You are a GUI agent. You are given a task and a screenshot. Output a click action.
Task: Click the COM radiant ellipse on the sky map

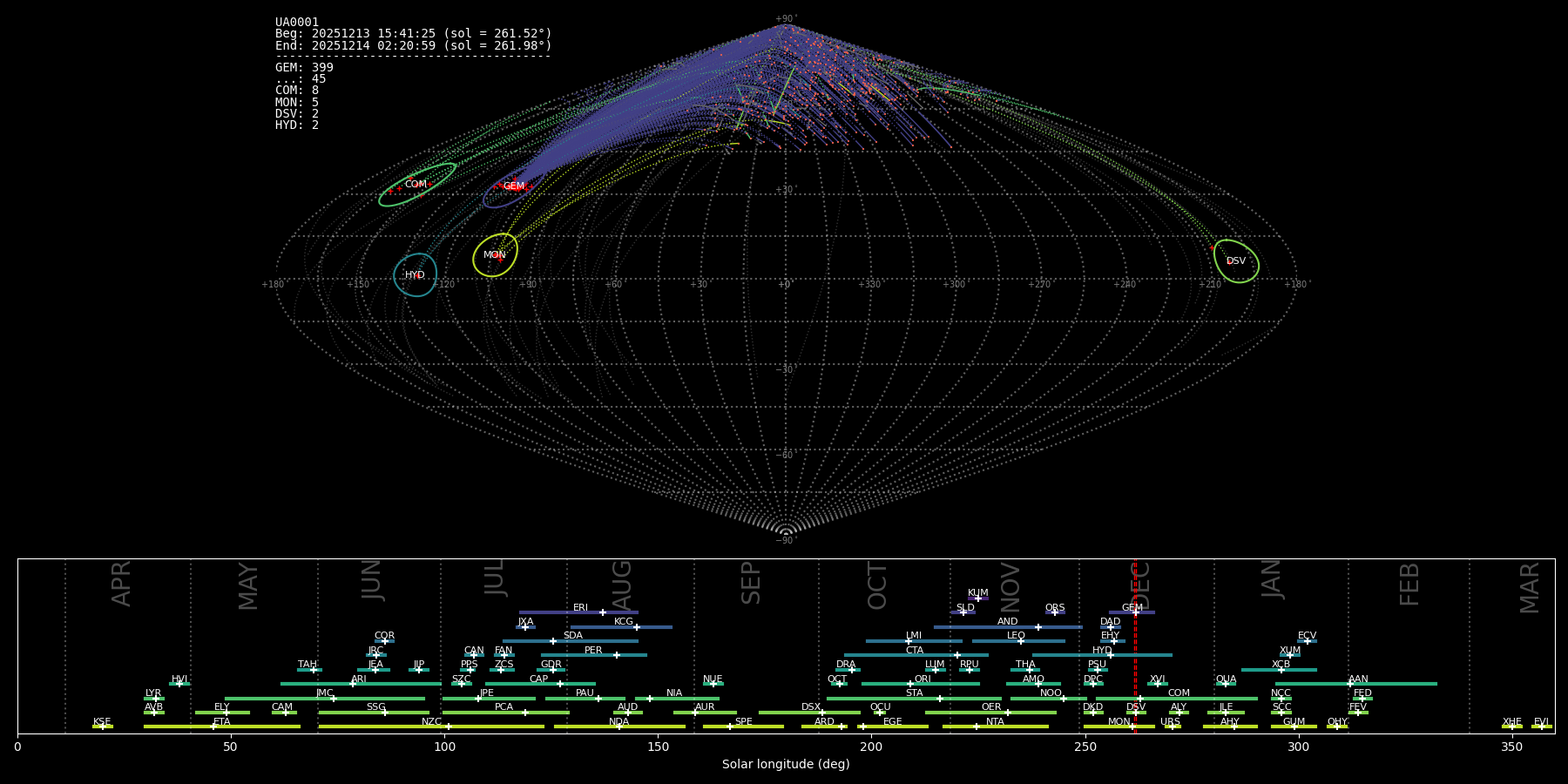click(416, 185)
